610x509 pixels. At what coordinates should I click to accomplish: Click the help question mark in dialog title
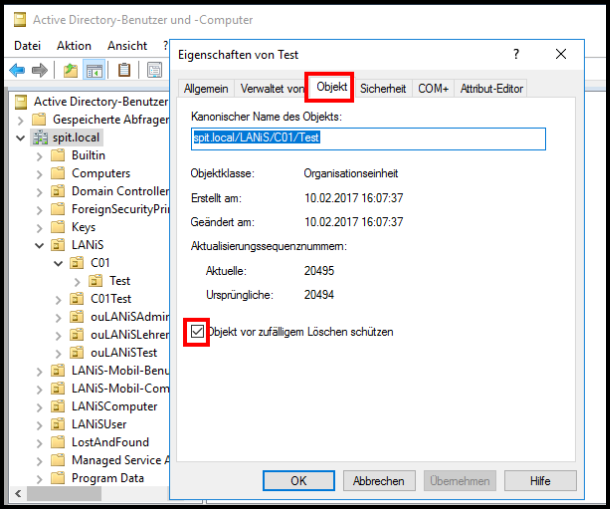516,54
